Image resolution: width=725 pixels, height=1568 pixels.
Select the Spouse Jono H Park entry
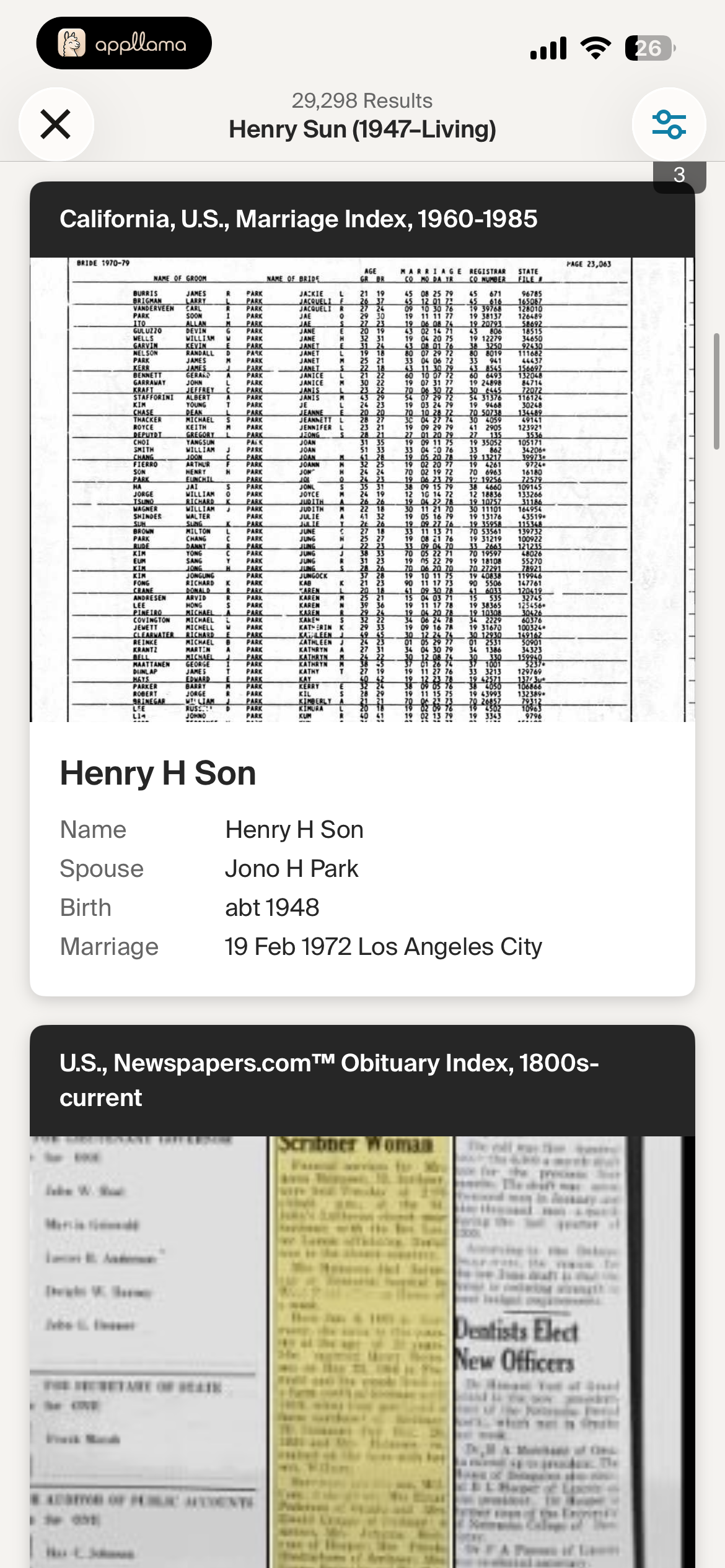(x=362, y=868)
